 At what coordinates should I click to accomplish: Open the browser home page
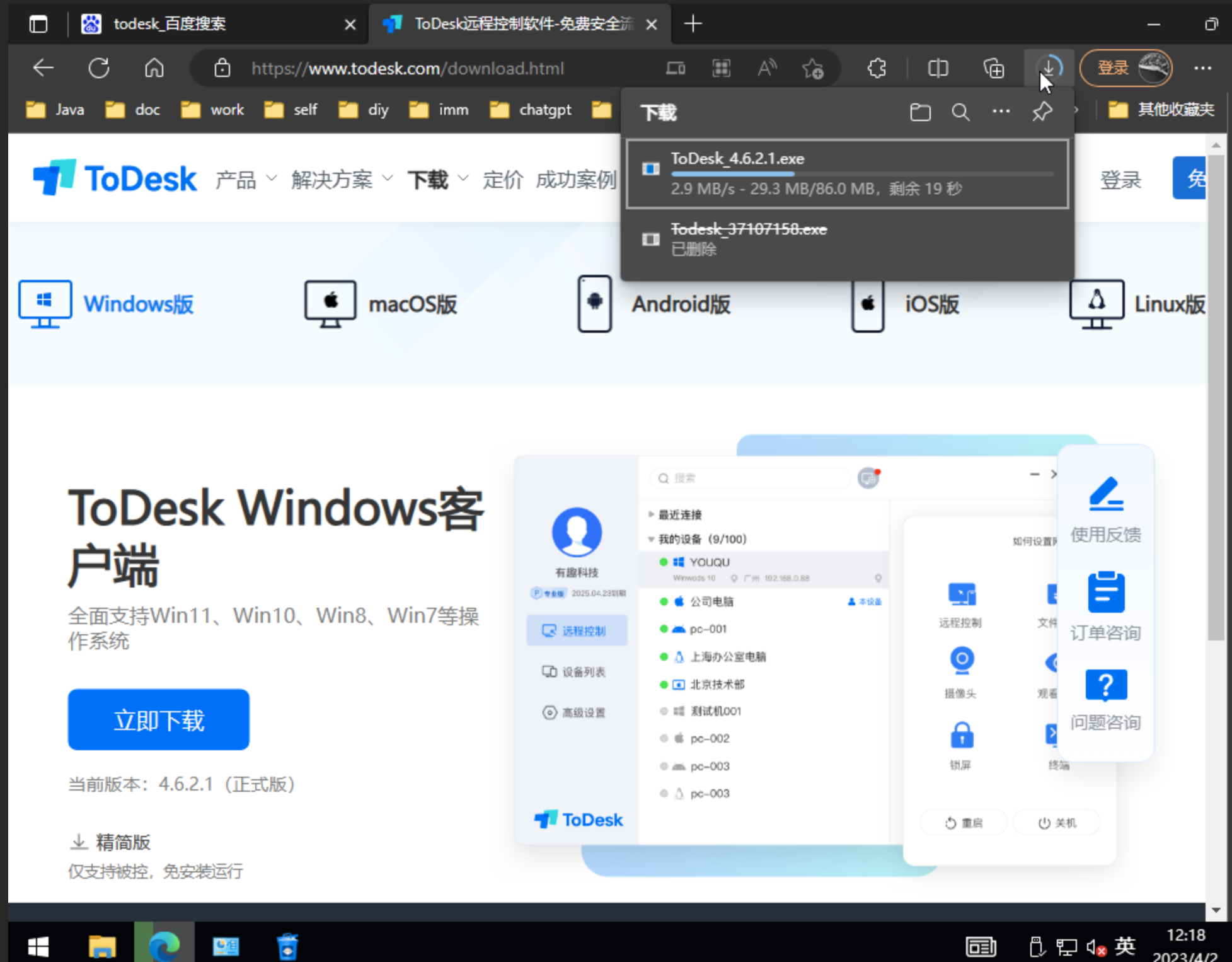pos(154,67)
